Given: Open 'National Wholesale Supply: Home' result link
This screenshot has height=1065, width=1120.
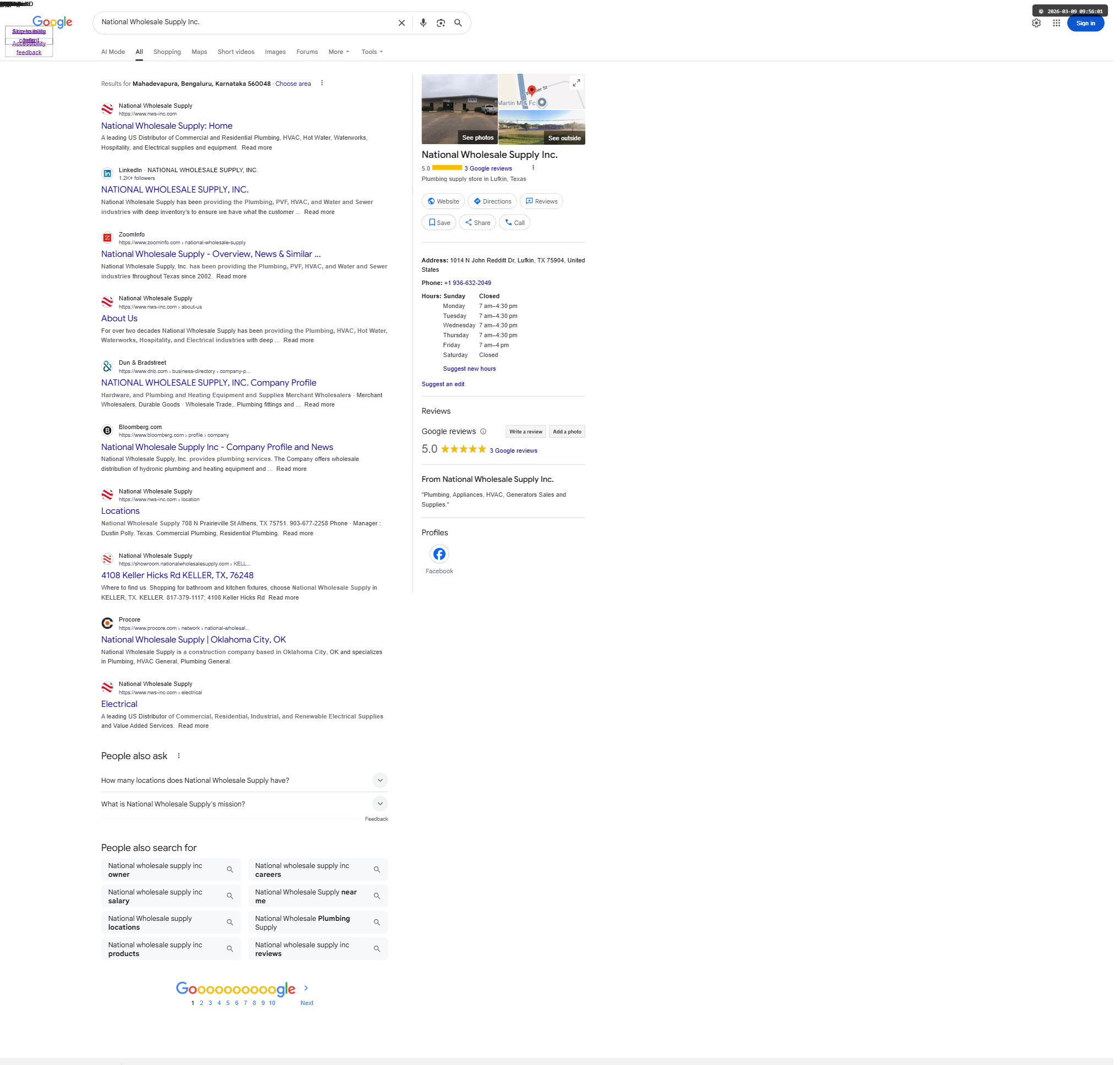Looking at the screenshot, I should pyautogui.click(x=167, y=127).
